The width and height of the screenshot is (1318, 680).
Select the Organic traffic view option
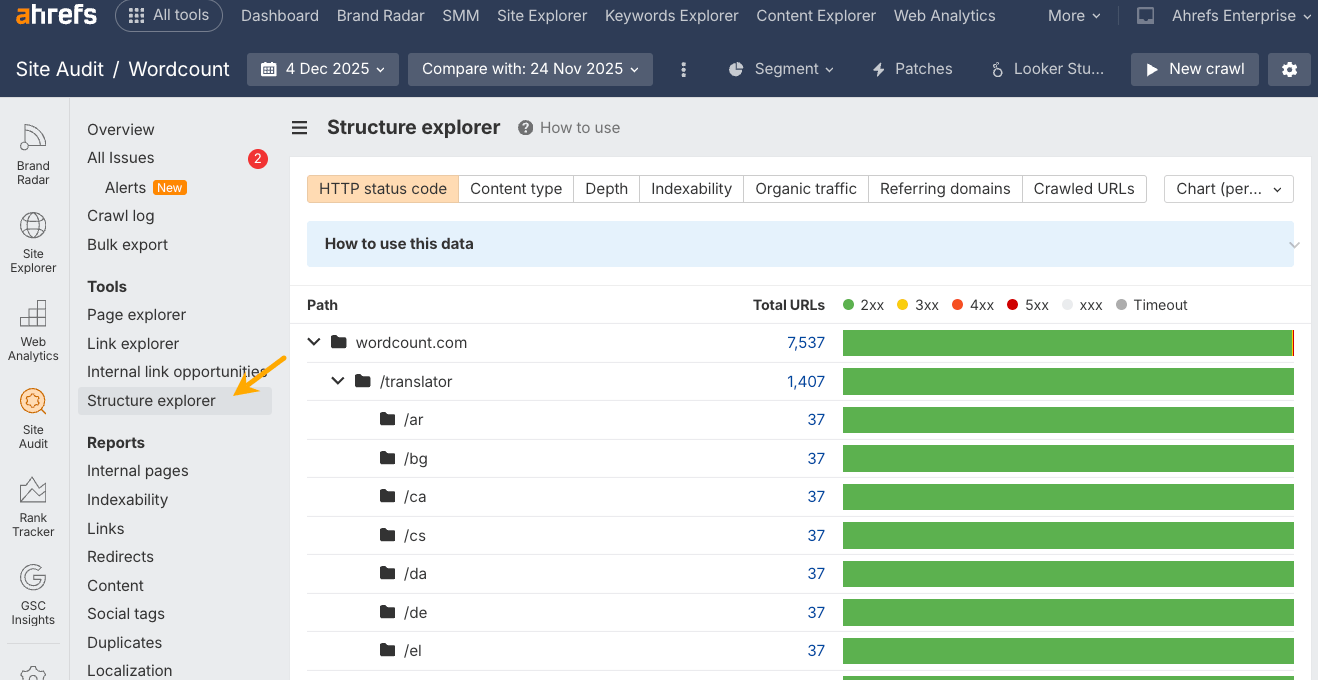(x=805, y=189)
